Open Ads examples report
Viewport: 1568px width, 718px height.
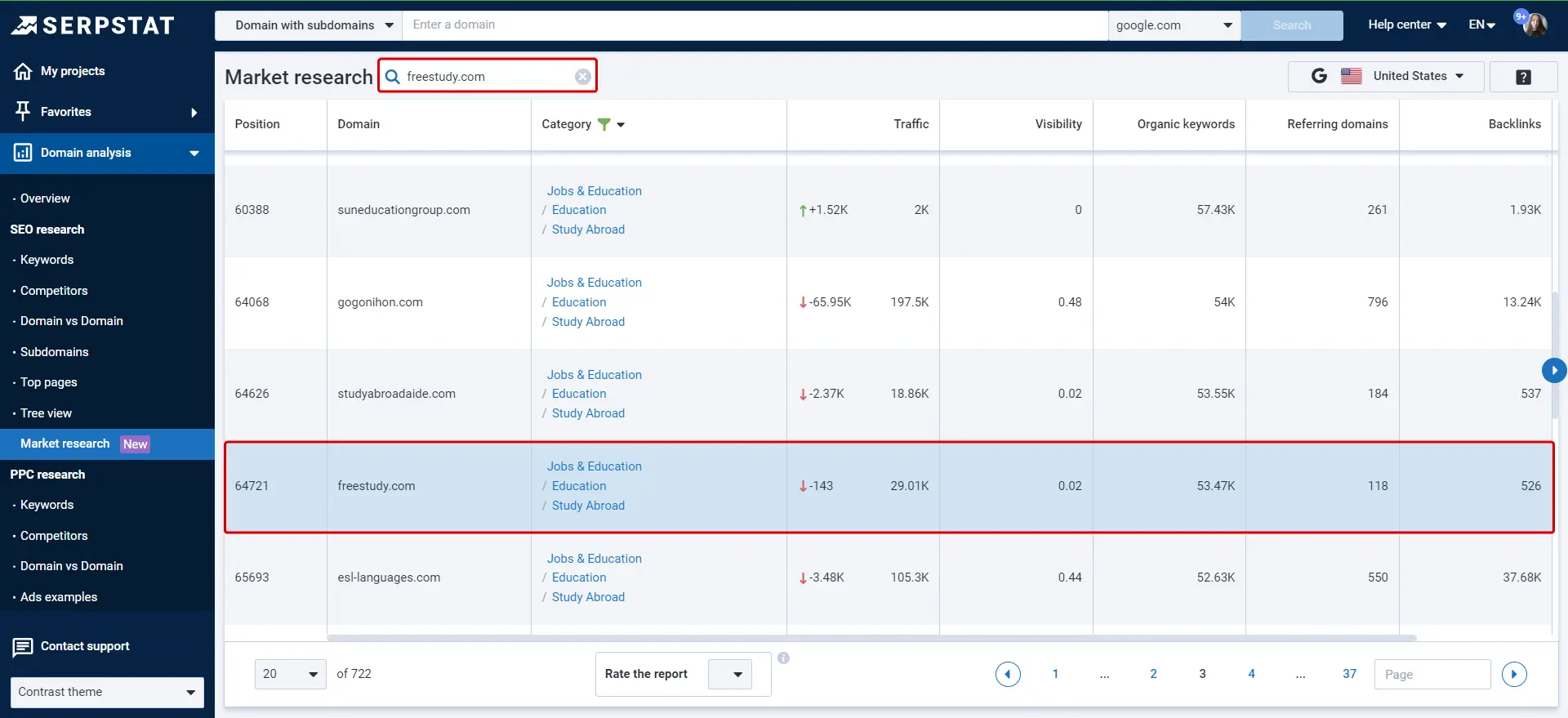click(59, 597)
